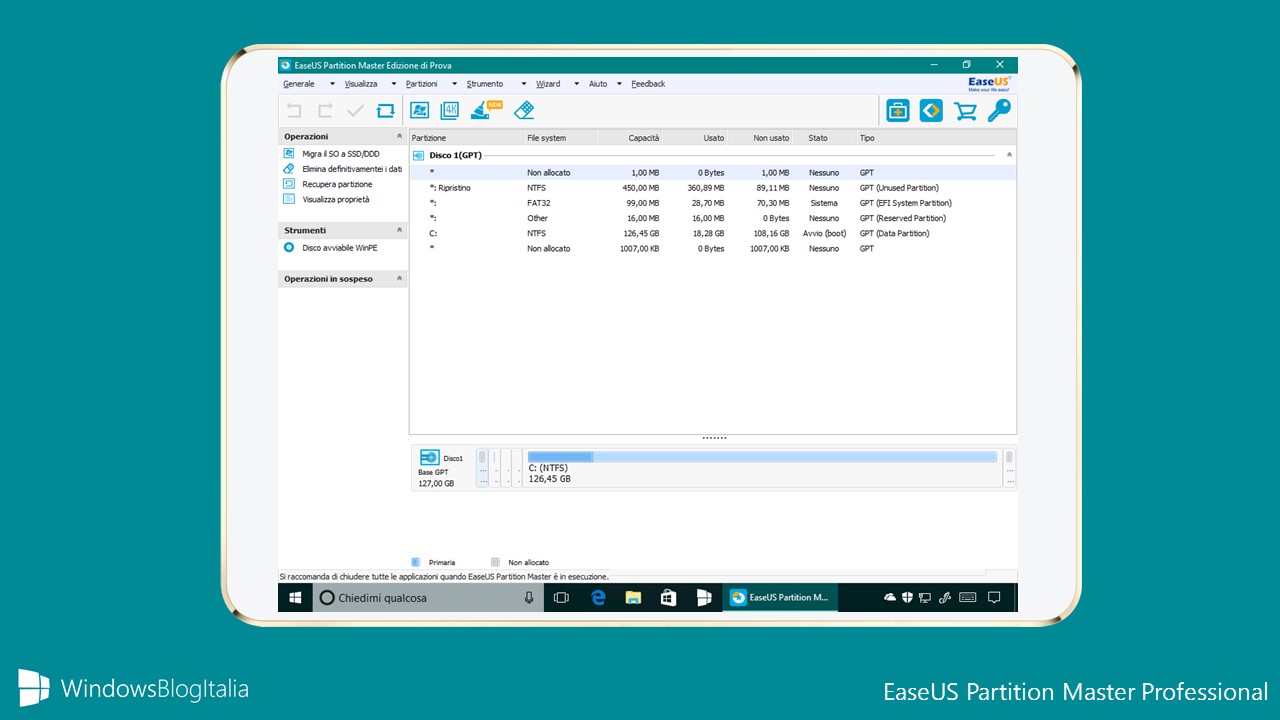Click the Refresh disk info icon
The image size is (1280, 720).
(x=386, y=111)
